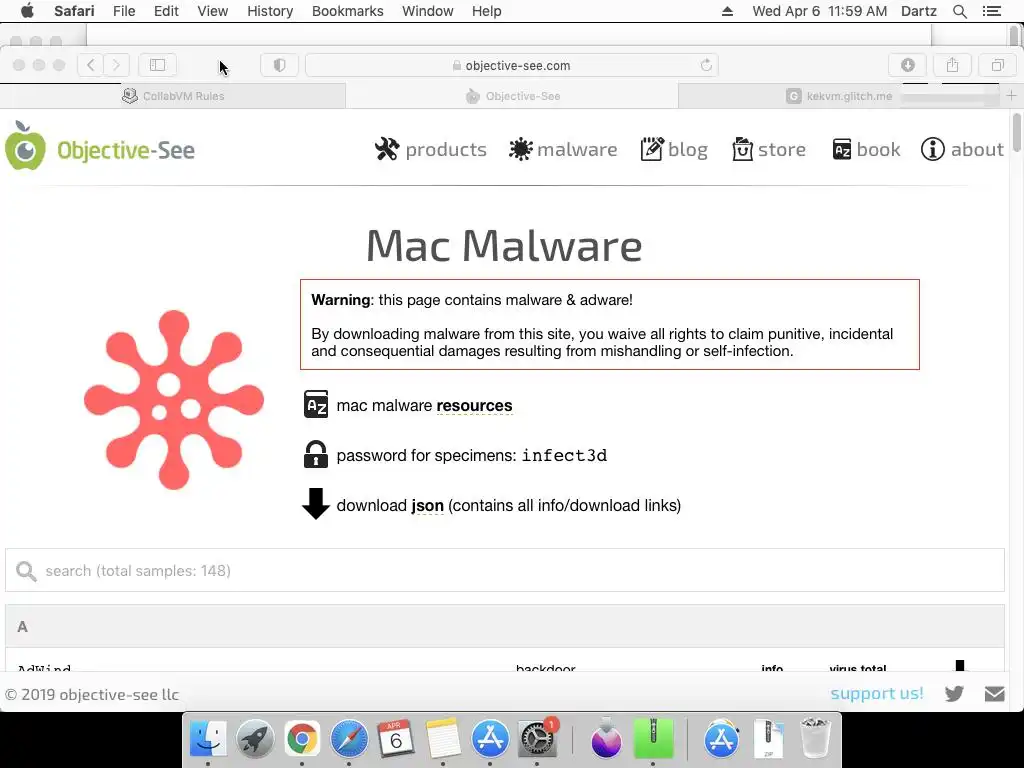Image resolution: width=1024 pixels, height=768 pixels.
Task: Click the password padlock icon
Action: 316,454
